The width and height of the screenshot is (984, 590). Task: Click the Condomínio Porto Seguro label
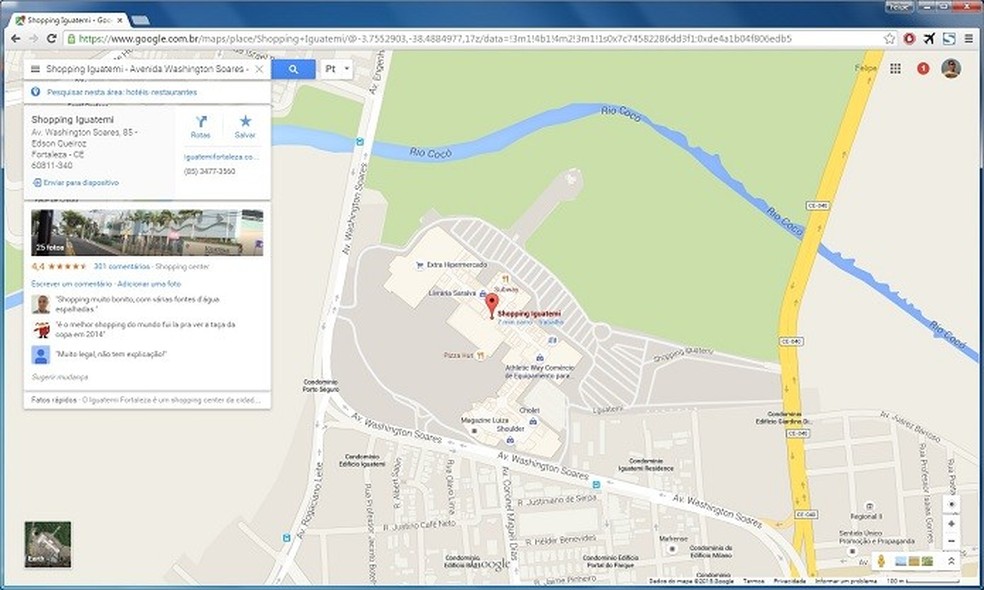320,385
